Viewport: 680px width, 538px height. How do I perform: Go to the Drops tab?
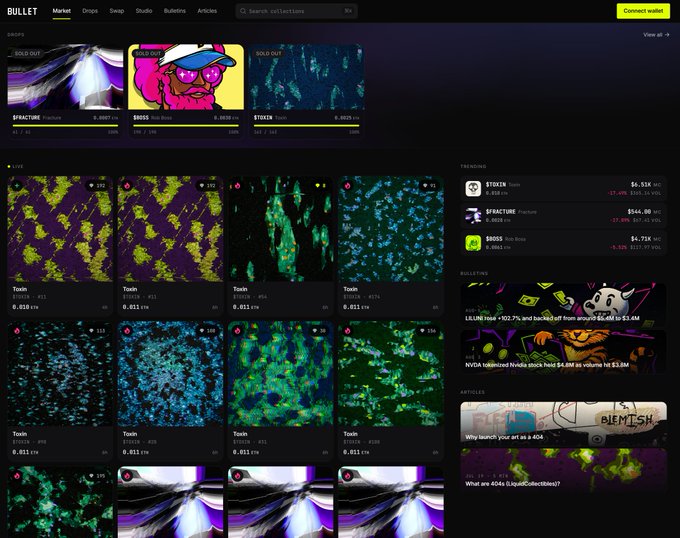pos(90,11)
